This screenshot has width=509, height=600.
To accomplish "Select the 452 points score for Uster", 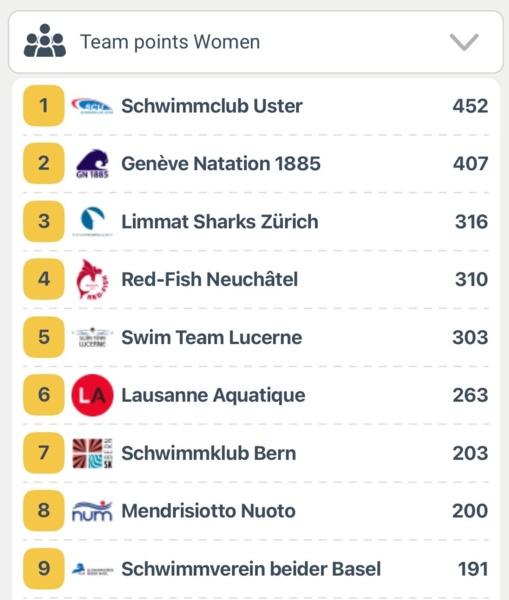I will tap(470, 106).
